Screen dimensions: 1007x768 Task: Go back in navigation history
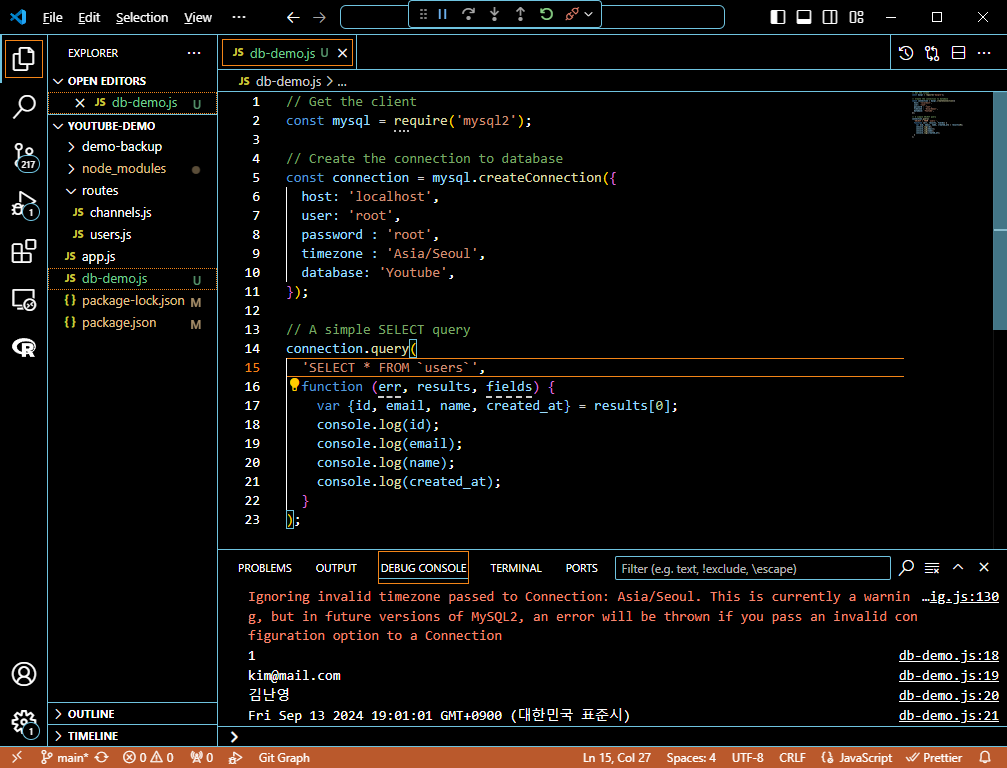(293, 17)
